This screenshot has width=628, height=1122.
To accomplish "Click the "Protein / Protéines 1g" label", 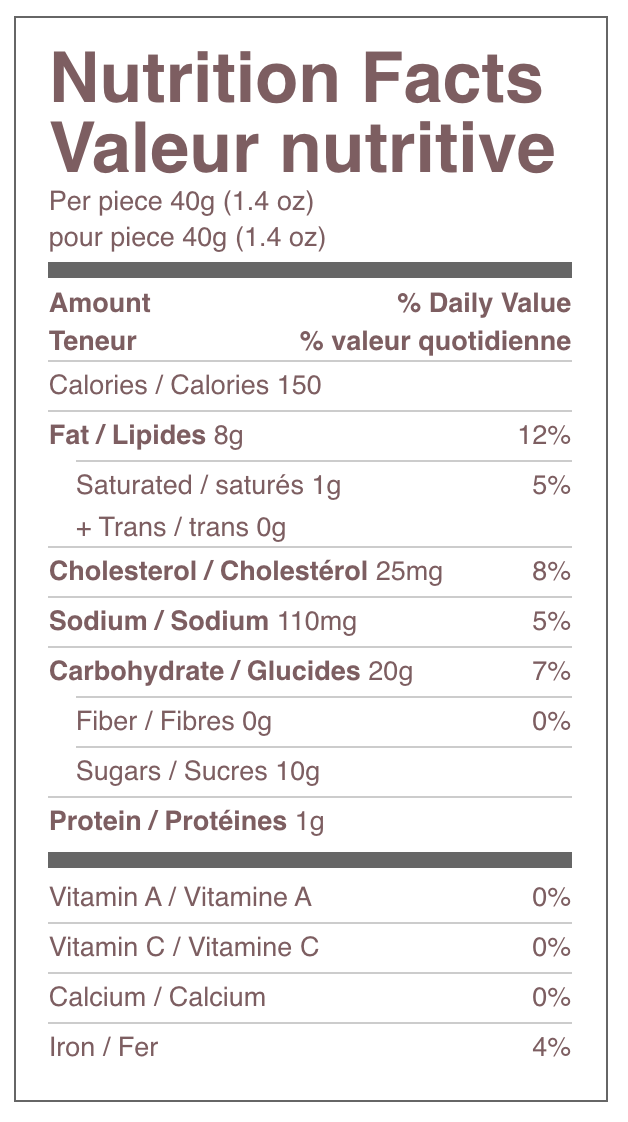I will (x=187, y=821).
